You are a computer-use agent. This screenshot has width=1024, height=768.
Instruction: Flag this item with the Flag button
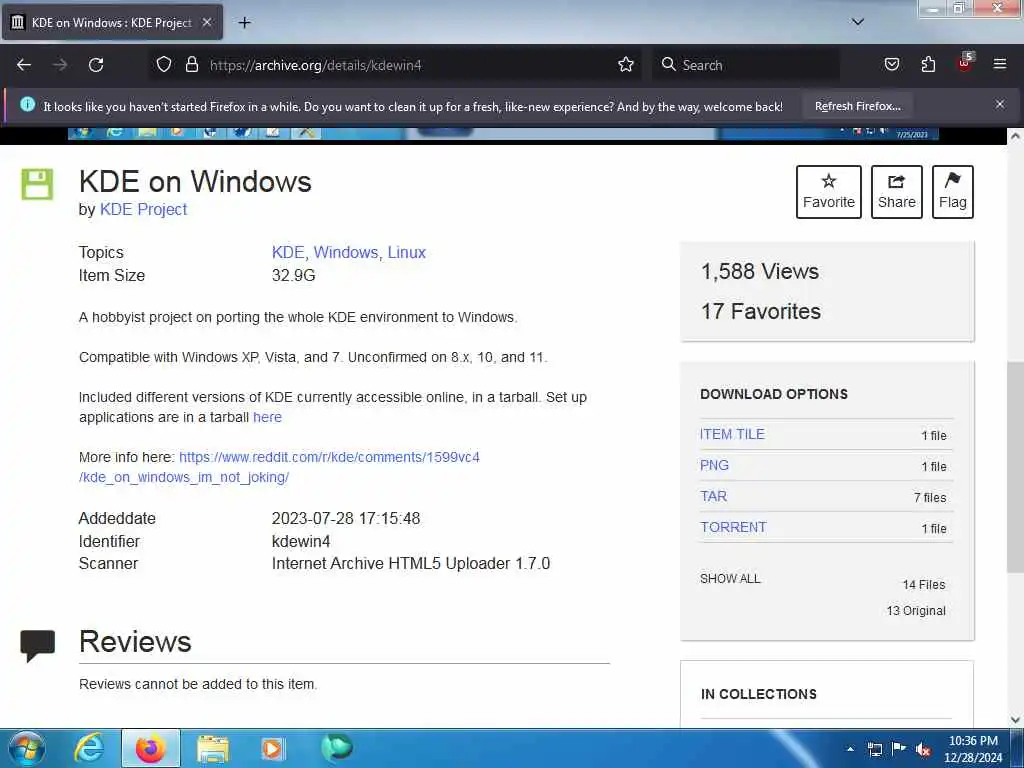(953, 192)
